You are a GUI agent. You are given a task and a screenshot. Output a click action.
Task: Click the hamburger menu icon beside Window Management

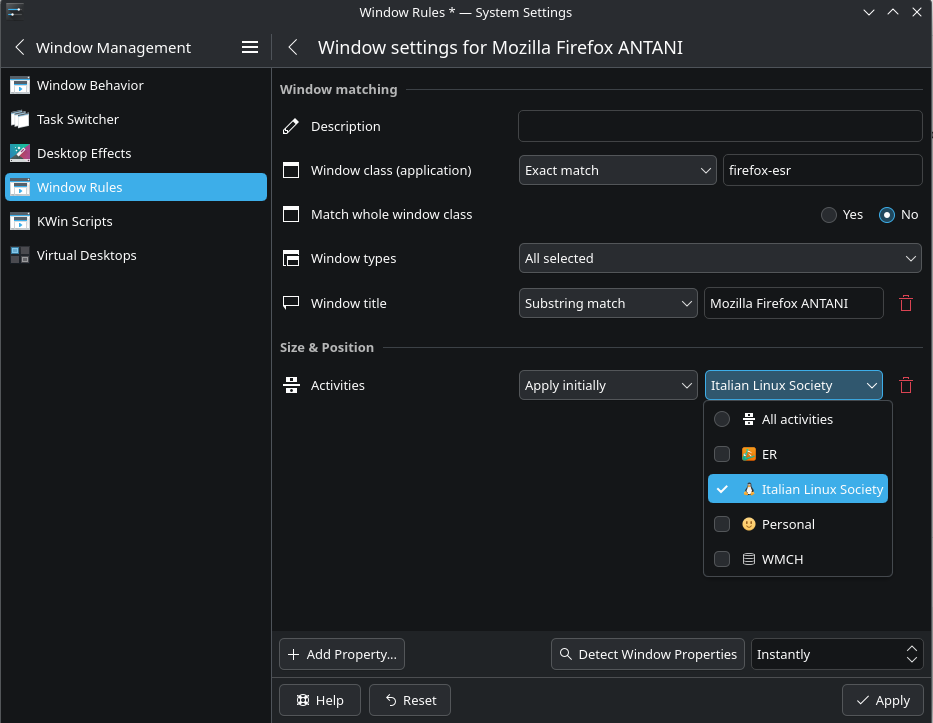point(250,47)
